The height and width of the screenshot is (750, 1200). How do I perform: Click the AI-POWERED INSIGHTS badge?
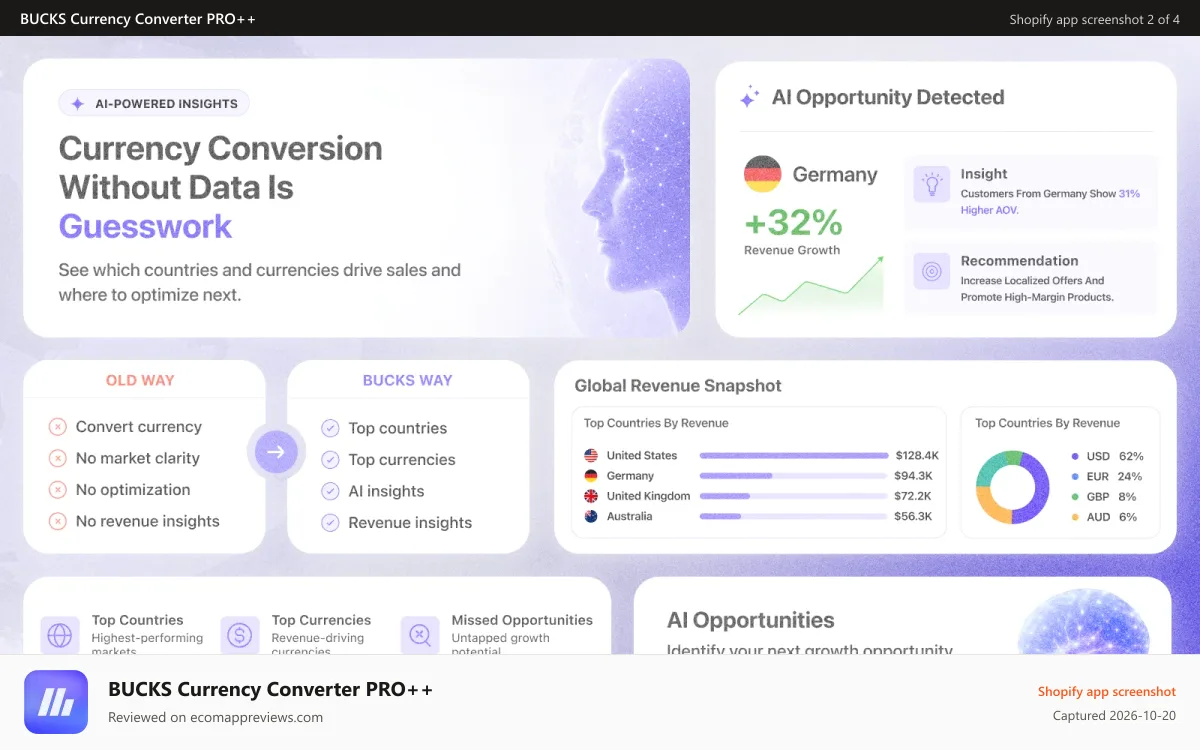tap(154, 103)
